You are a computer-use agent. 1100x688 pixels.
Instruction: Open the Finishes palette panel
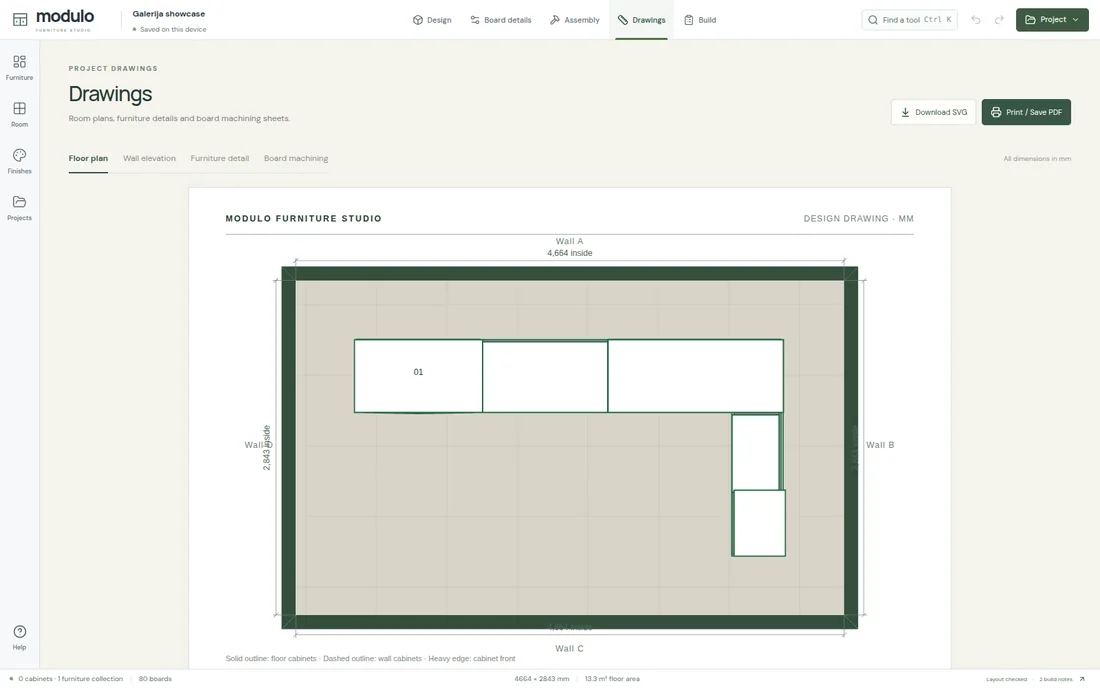(20, 161)
